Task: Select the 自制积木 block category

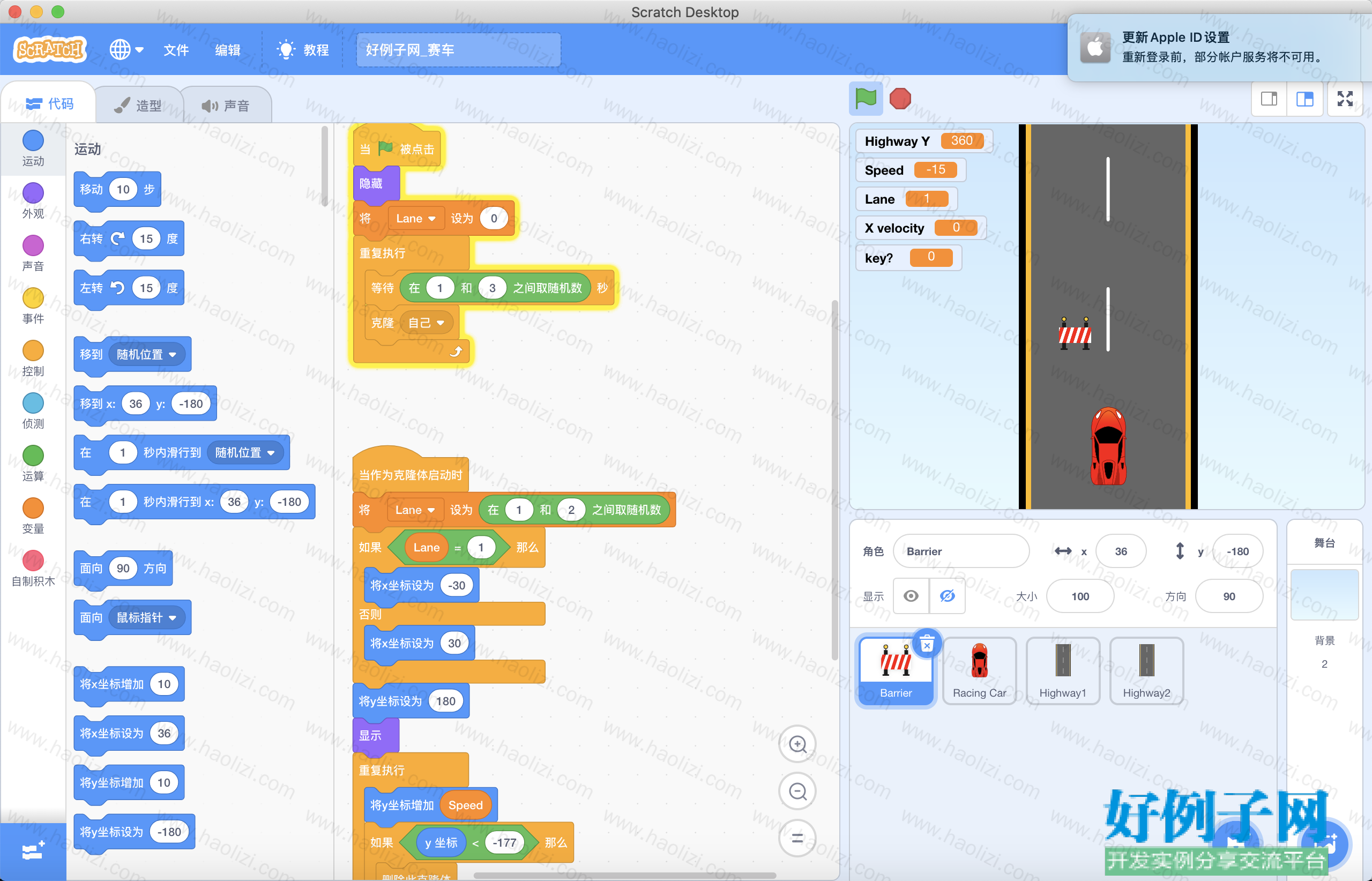Action: [33, 569]
